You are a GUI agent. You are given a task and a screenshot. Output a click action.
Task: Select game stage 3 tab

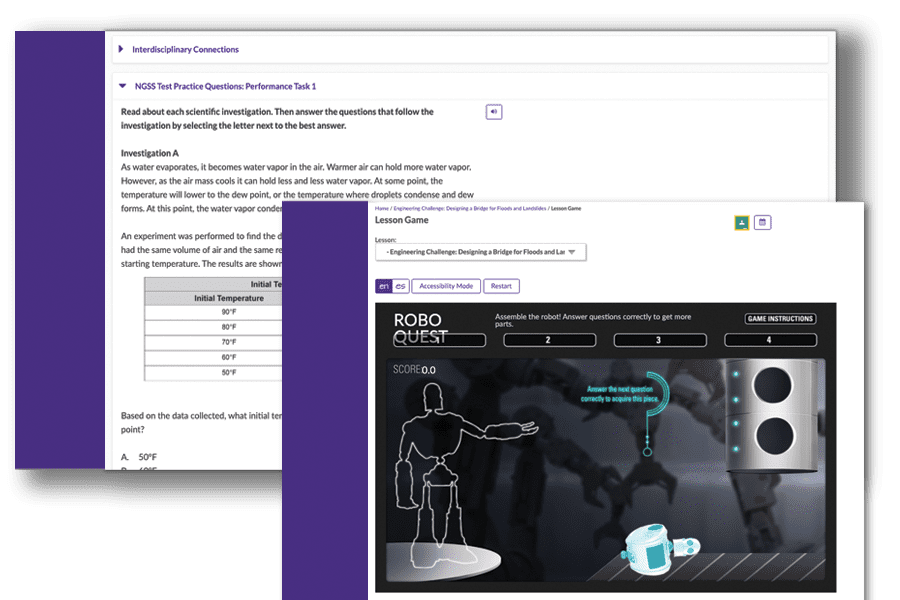point(660,340)
